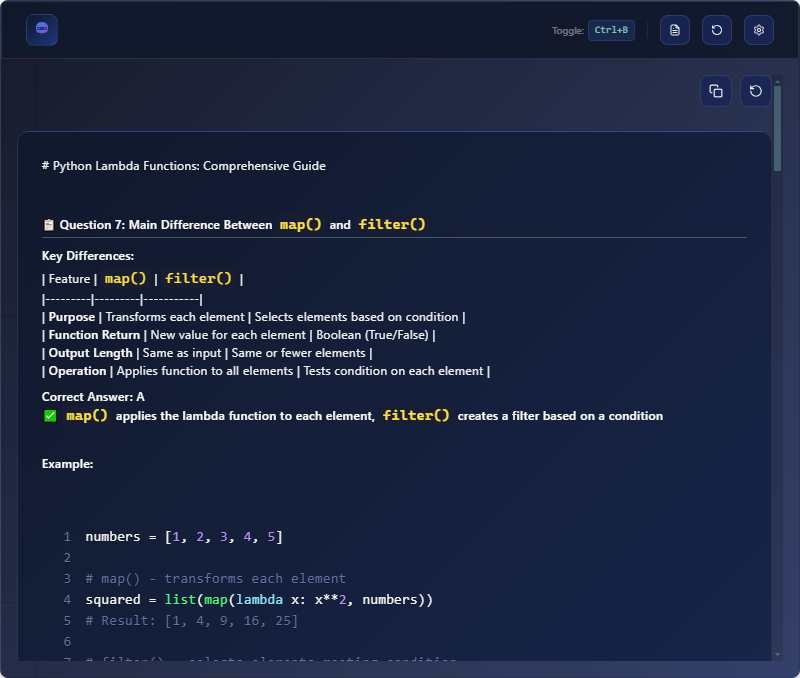Image resolution: width=800 pixels, height=678 pixels.
Task: Click green checkmark beside map() answer
Action: 50,416
